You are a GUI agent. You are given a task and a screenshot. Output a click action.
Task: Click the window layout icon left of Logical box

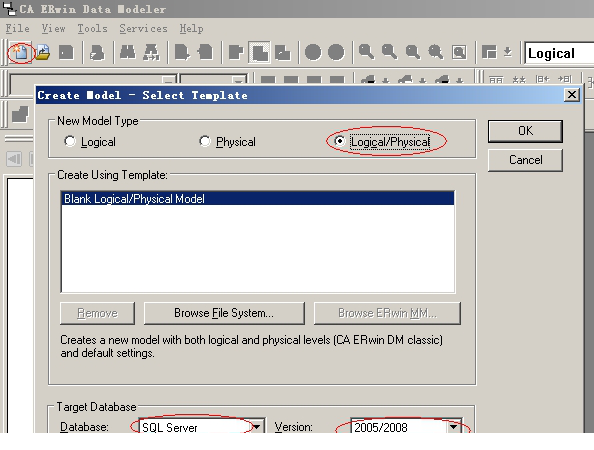pyautogui.click(x=489, y=52)
